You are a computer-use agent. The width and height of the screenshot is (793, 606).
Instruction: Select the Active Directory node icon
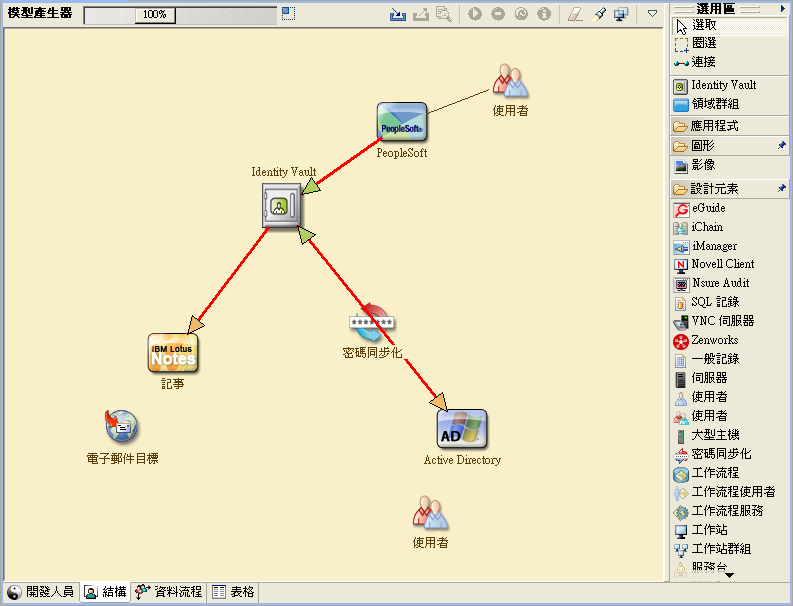[x=462, y=429]
